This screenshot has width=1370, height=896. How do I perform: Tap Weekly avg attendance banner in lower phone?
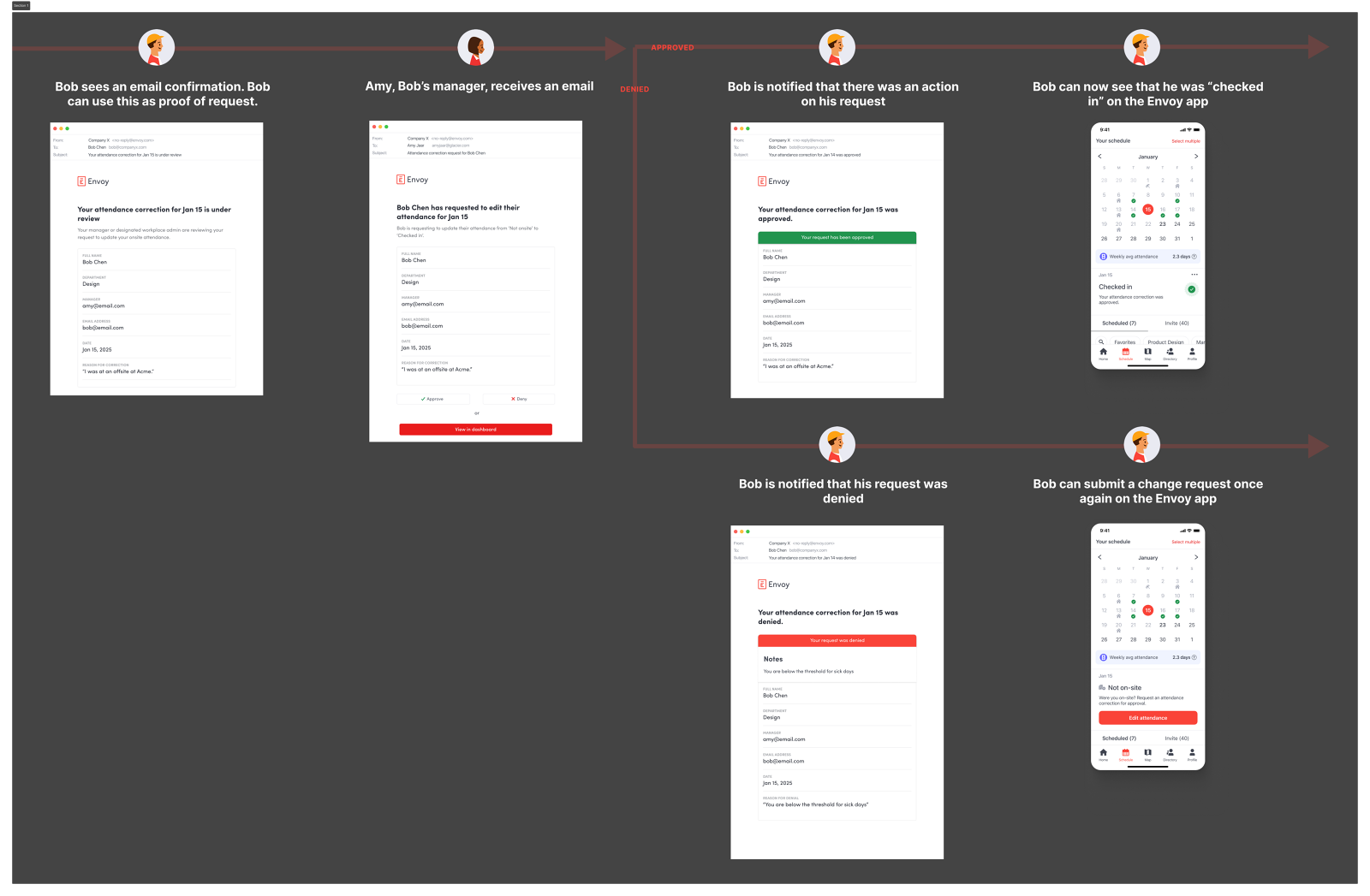pyautogui.click(x=1147, y=657)
